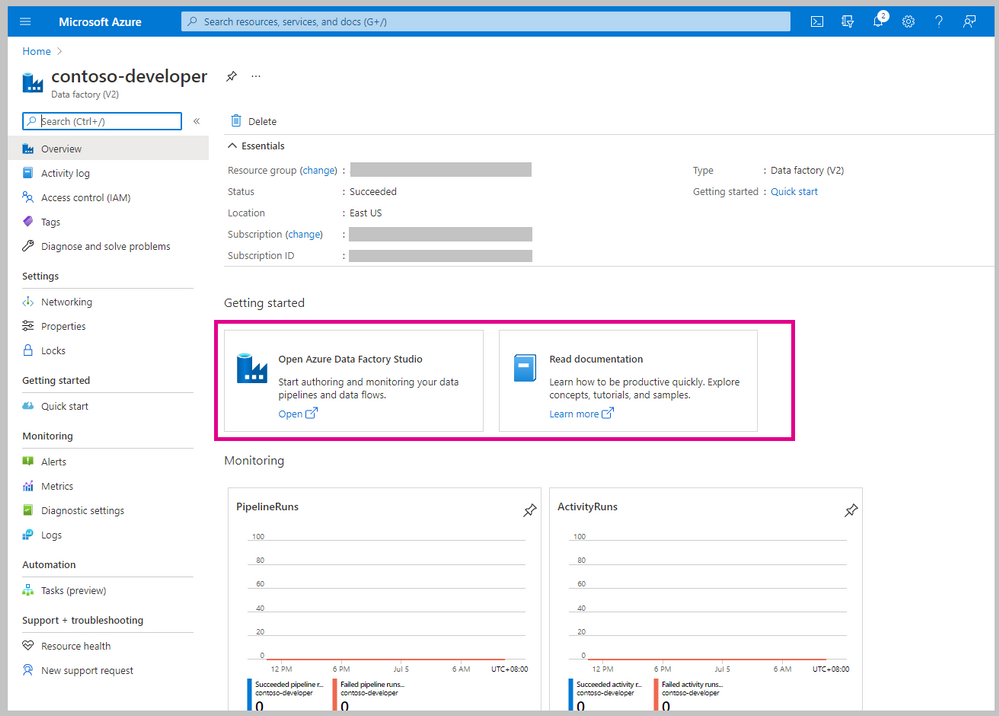Viewport: 999px width, 716px height.
Task: Open Cloud Shell from the top bar
Action: coord(817,22)
